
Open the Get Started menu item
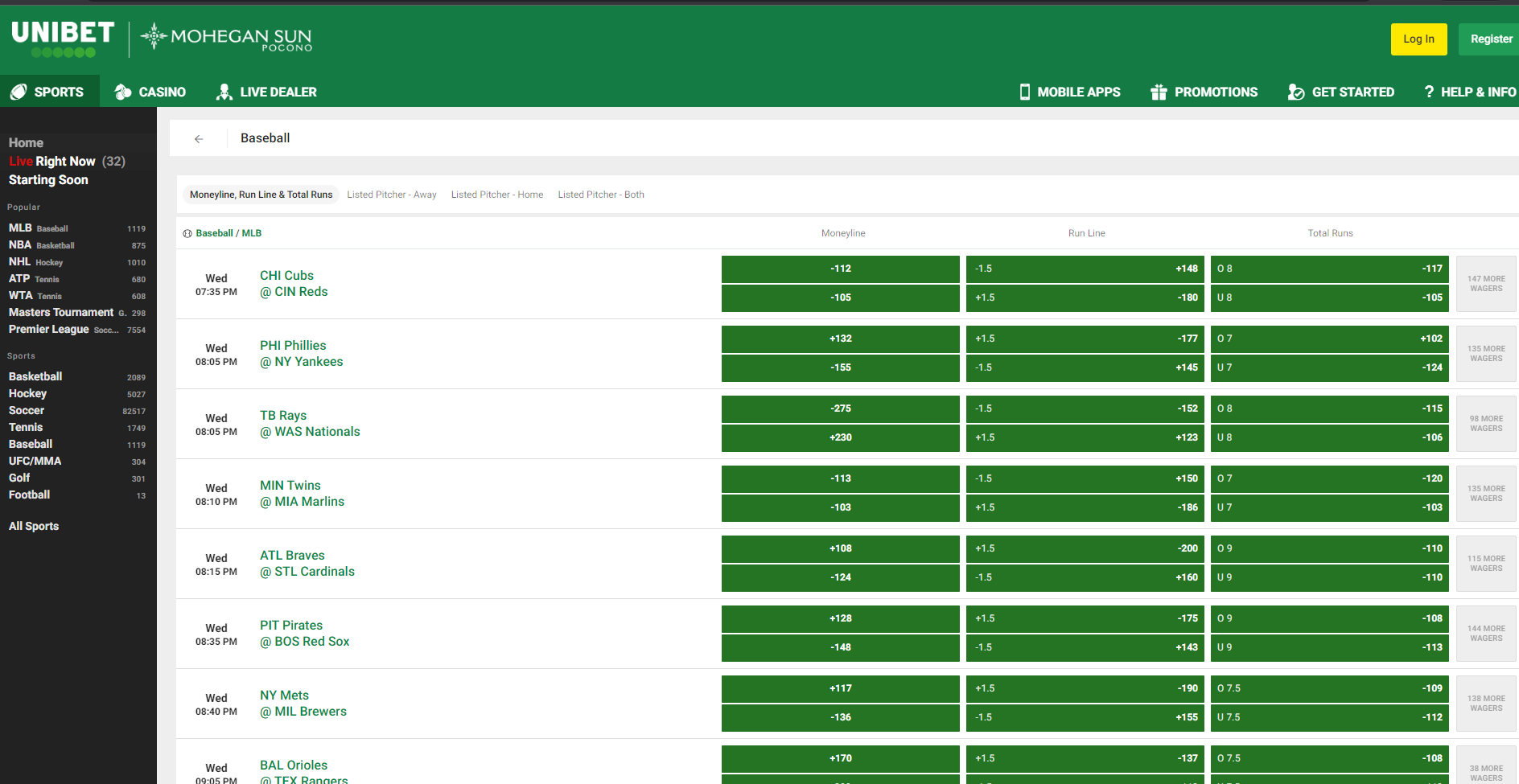coord(1341,92)
